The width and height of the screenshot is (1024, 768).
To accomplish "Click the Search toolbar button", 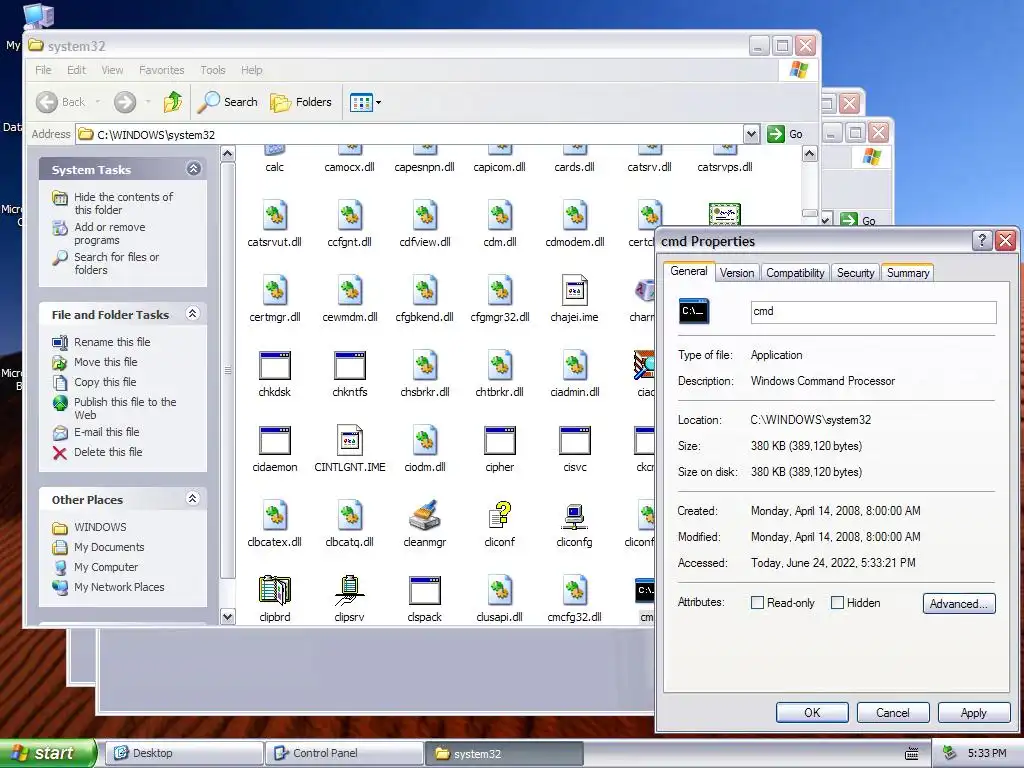I will (x=228, y=102).
